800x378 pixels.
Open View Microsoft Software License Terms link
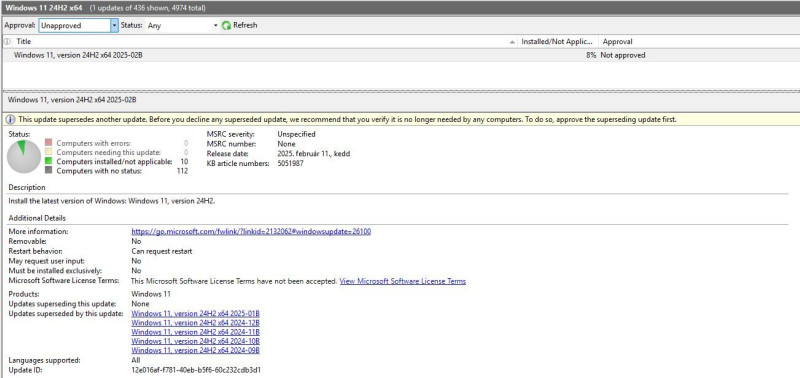click(x=403, y=281)
